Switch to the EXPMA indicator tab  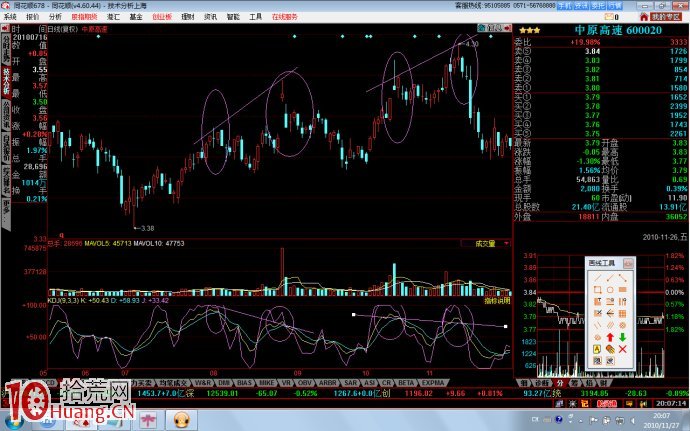click(432, 382)
